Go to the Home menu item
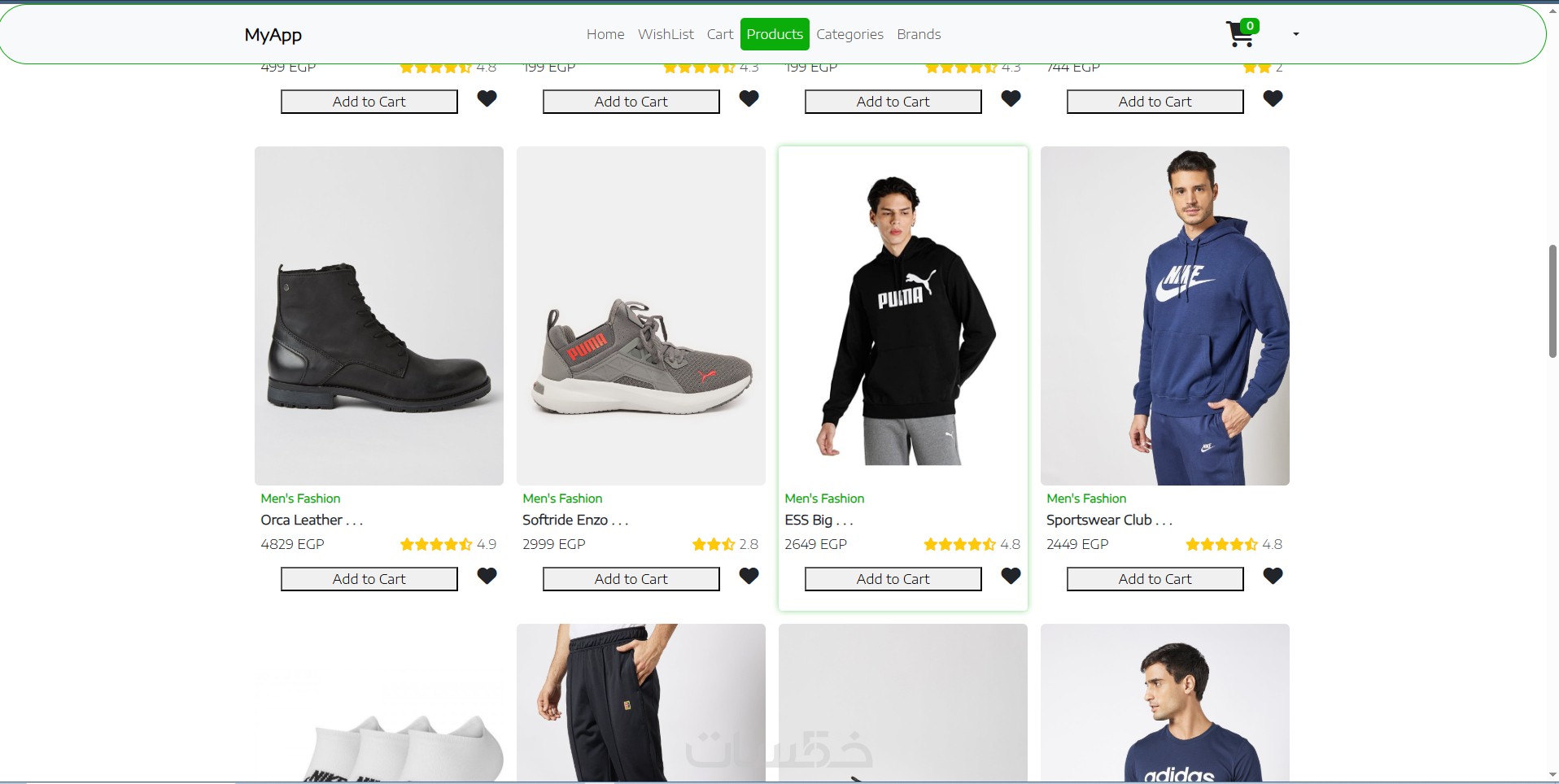The image size is (1559, 784). [605, 34]
